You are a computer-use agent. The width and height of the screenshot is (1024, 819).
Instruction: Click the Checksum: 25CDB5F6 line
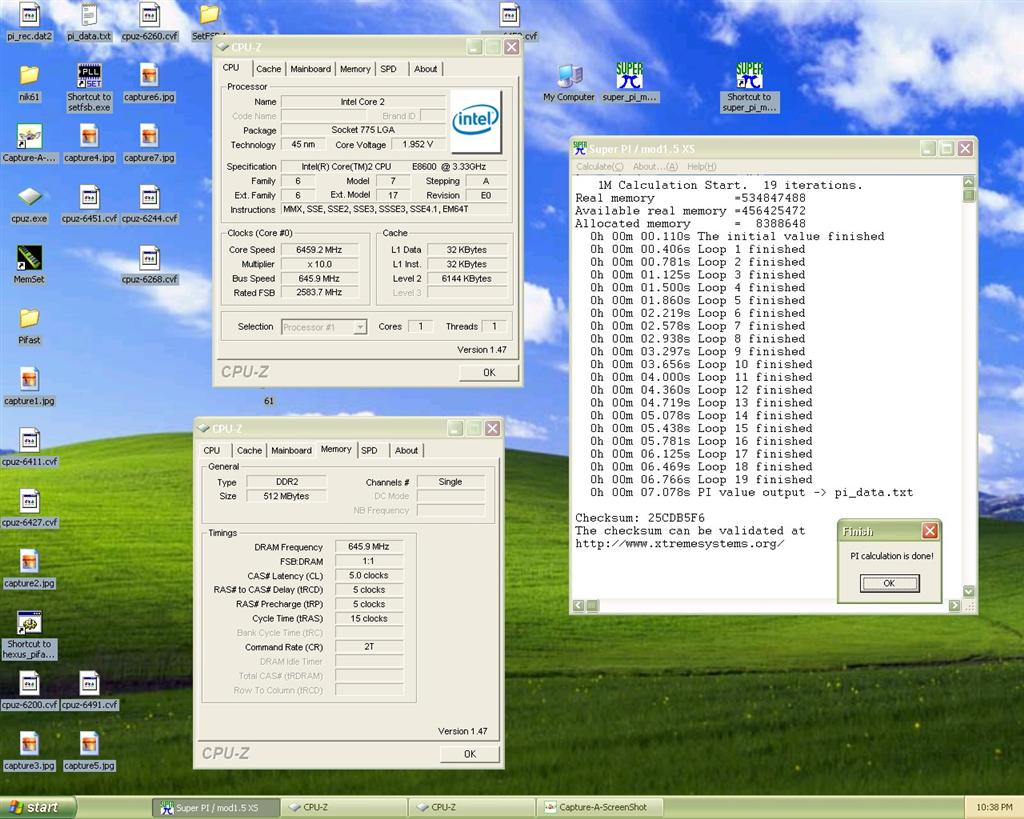point(640,518)
